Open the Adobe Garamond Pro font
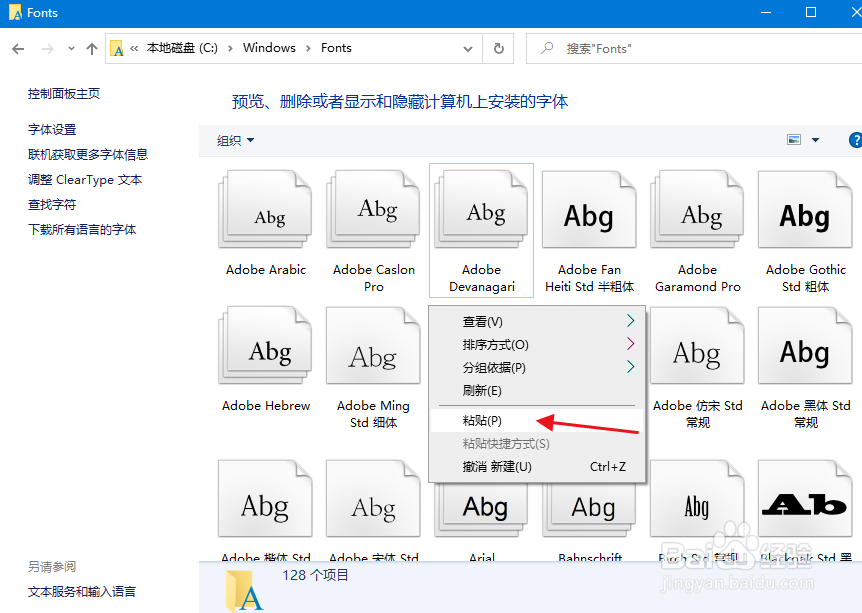Viewport: 862px width, 613px height. tap(697, 210)
